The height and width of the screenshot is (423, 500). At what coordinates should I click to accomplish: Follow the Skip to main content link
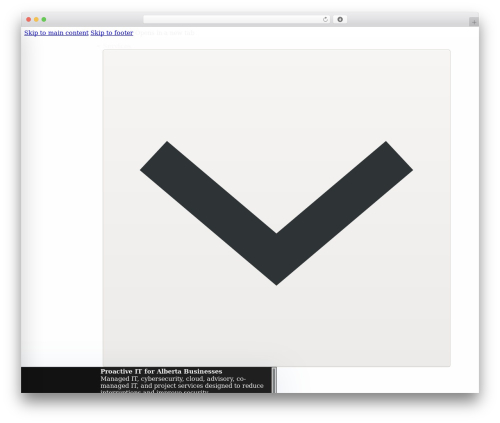click(x=56, y=33)
